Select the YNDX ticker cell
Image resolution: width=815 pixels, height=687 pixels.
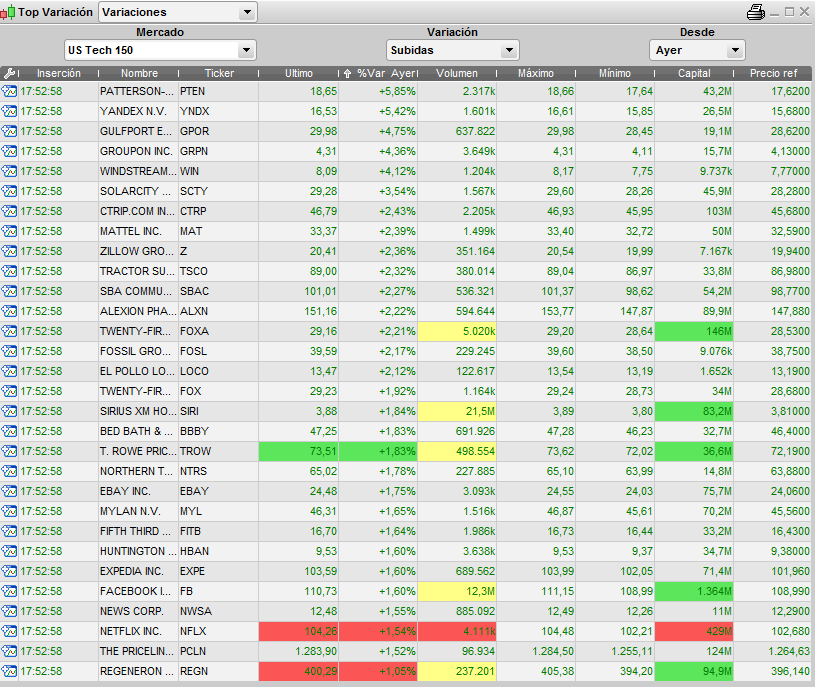pyautogui.click(x=218, y=111)
